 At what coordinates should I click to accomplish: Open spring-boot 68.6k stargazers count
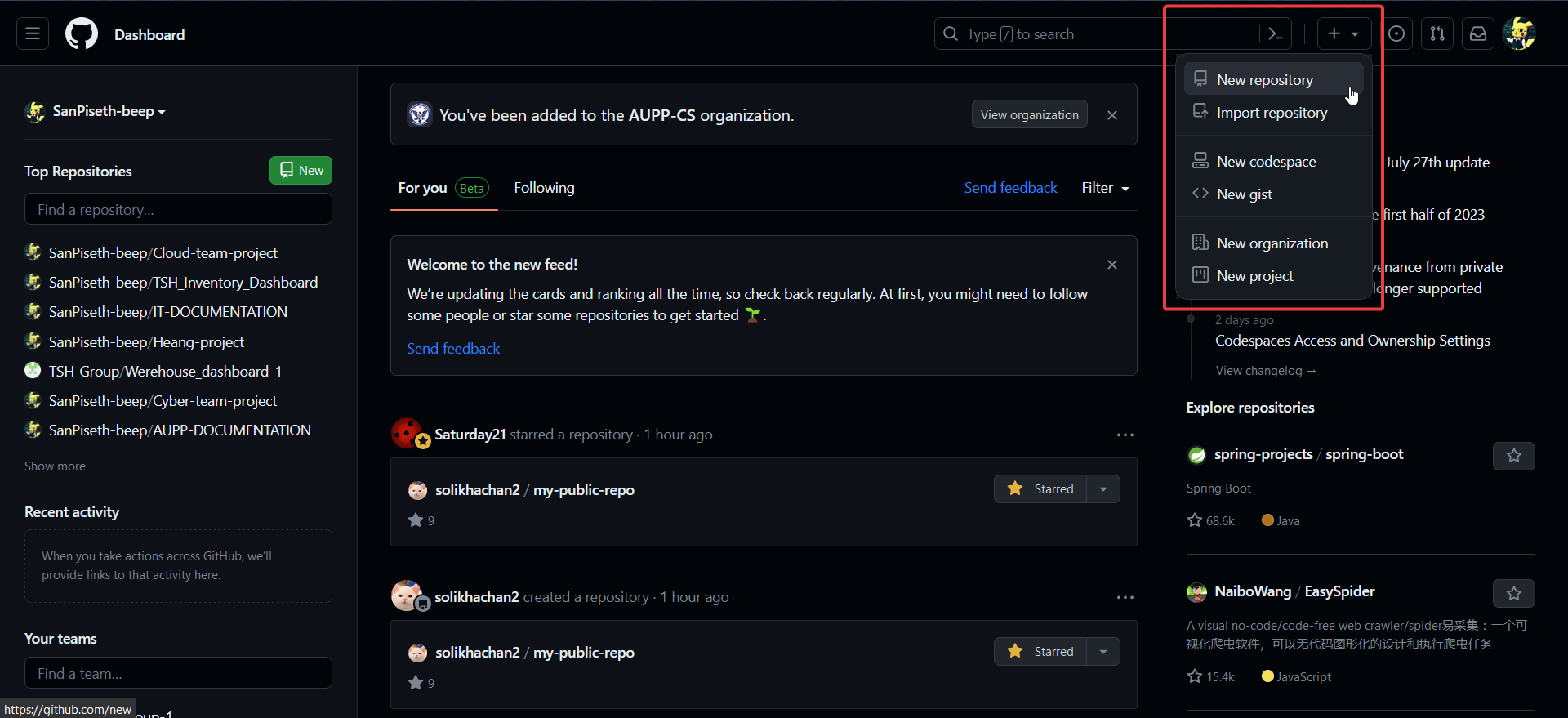pos(1211,520)
